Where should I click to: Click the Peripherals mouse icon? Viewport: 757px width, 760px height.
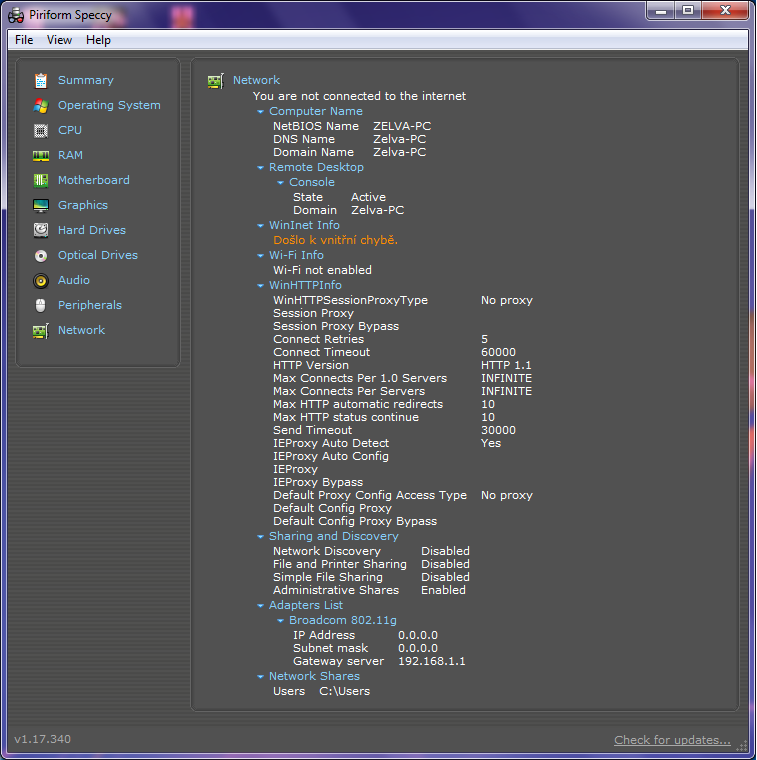[x=41, y=305]
